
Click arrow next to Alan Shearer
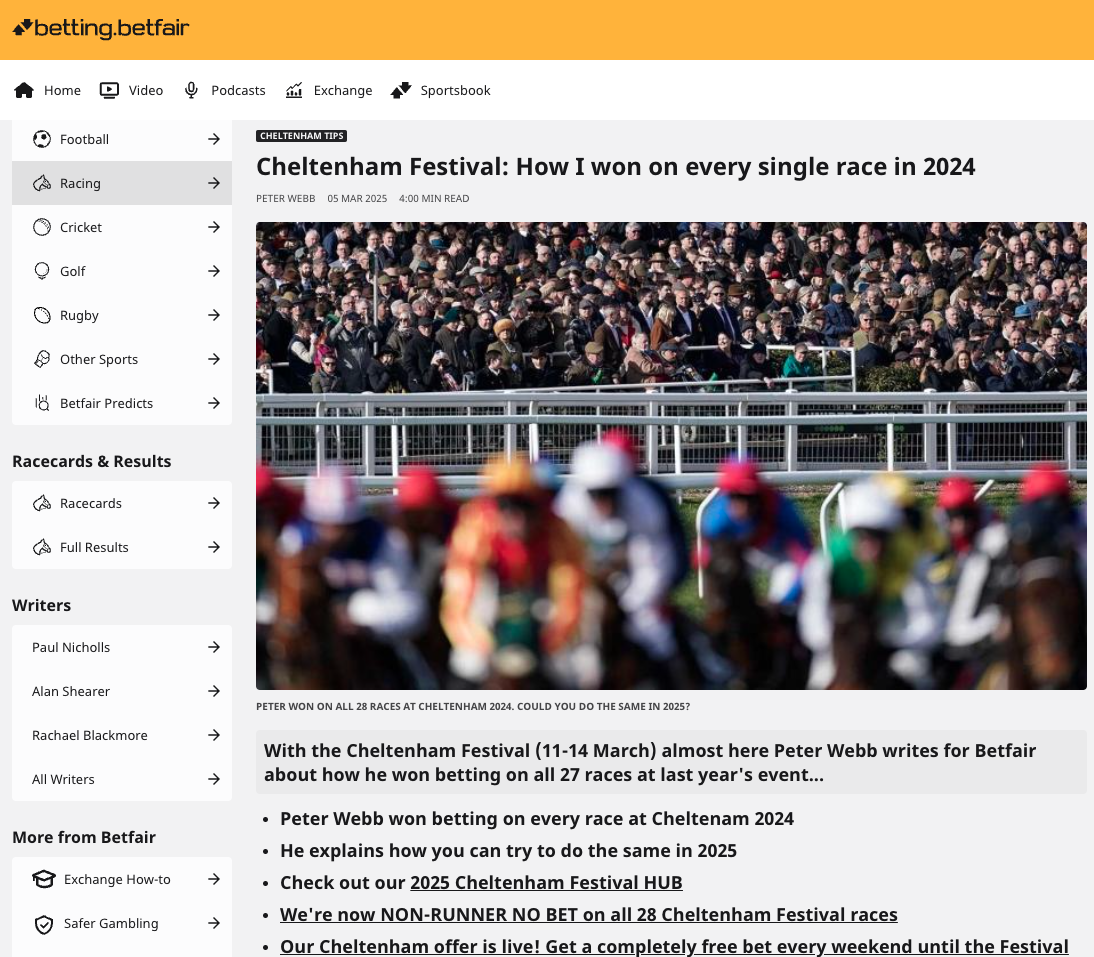[x=214, y=691]
